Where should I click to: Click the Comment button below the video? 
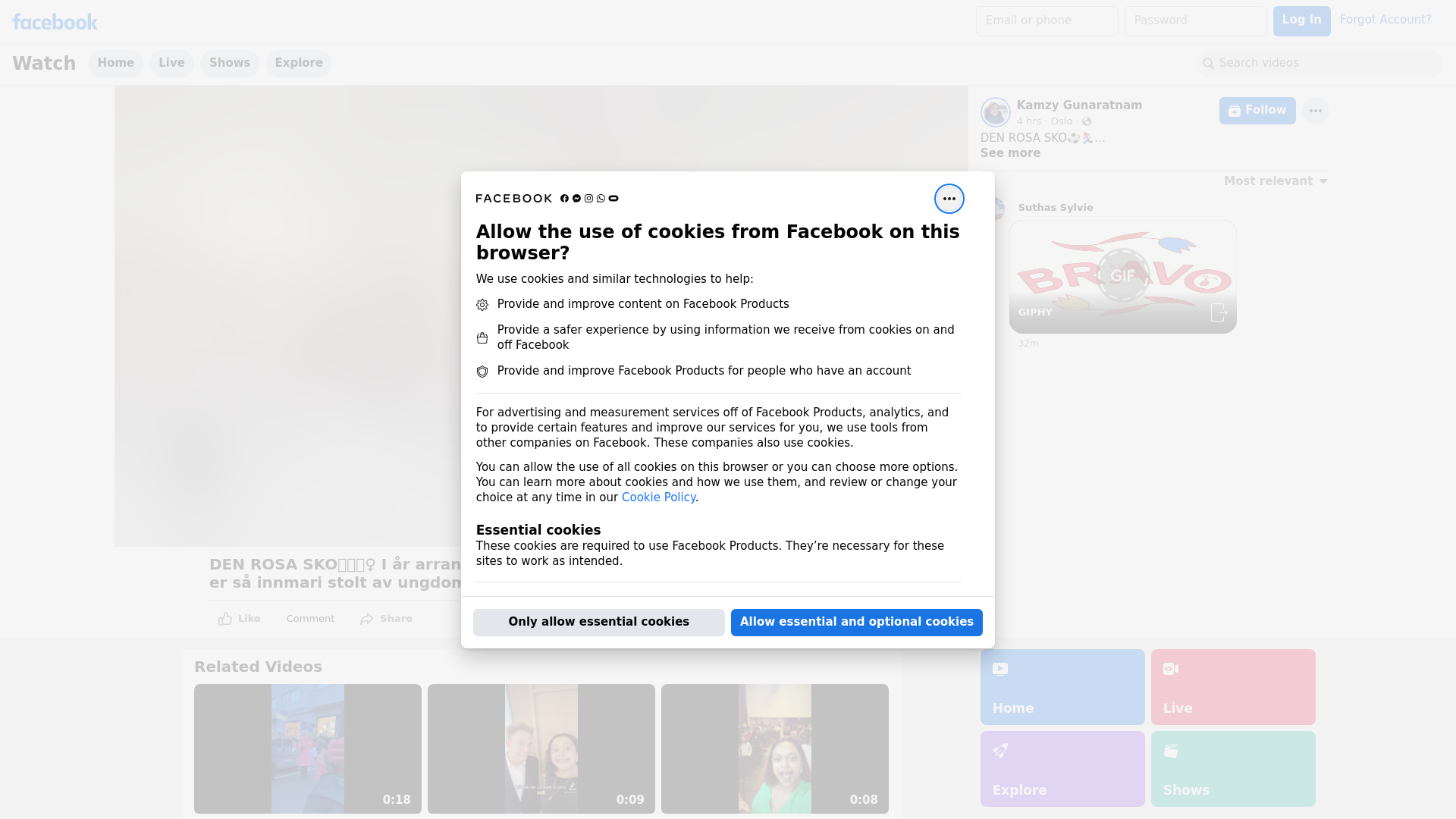(310, 619)
